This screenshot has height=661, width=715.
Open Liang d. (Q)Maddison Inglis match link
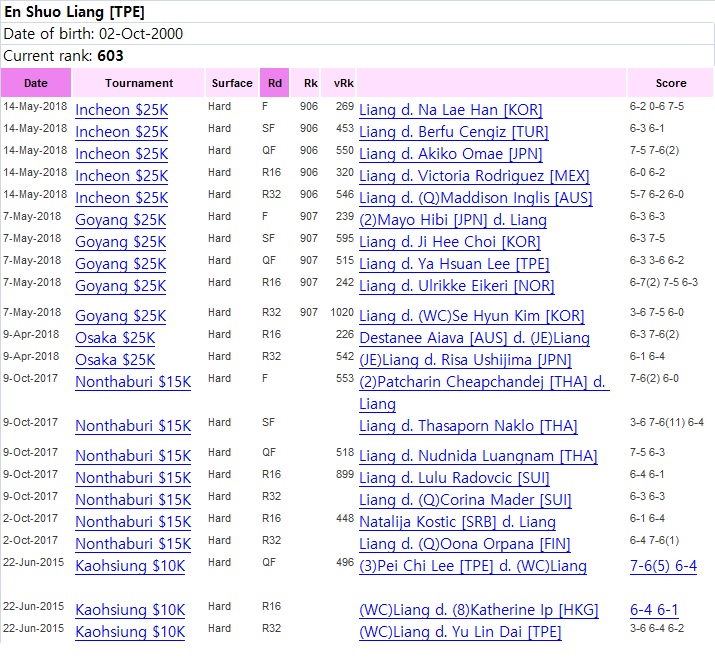(476, 198)
